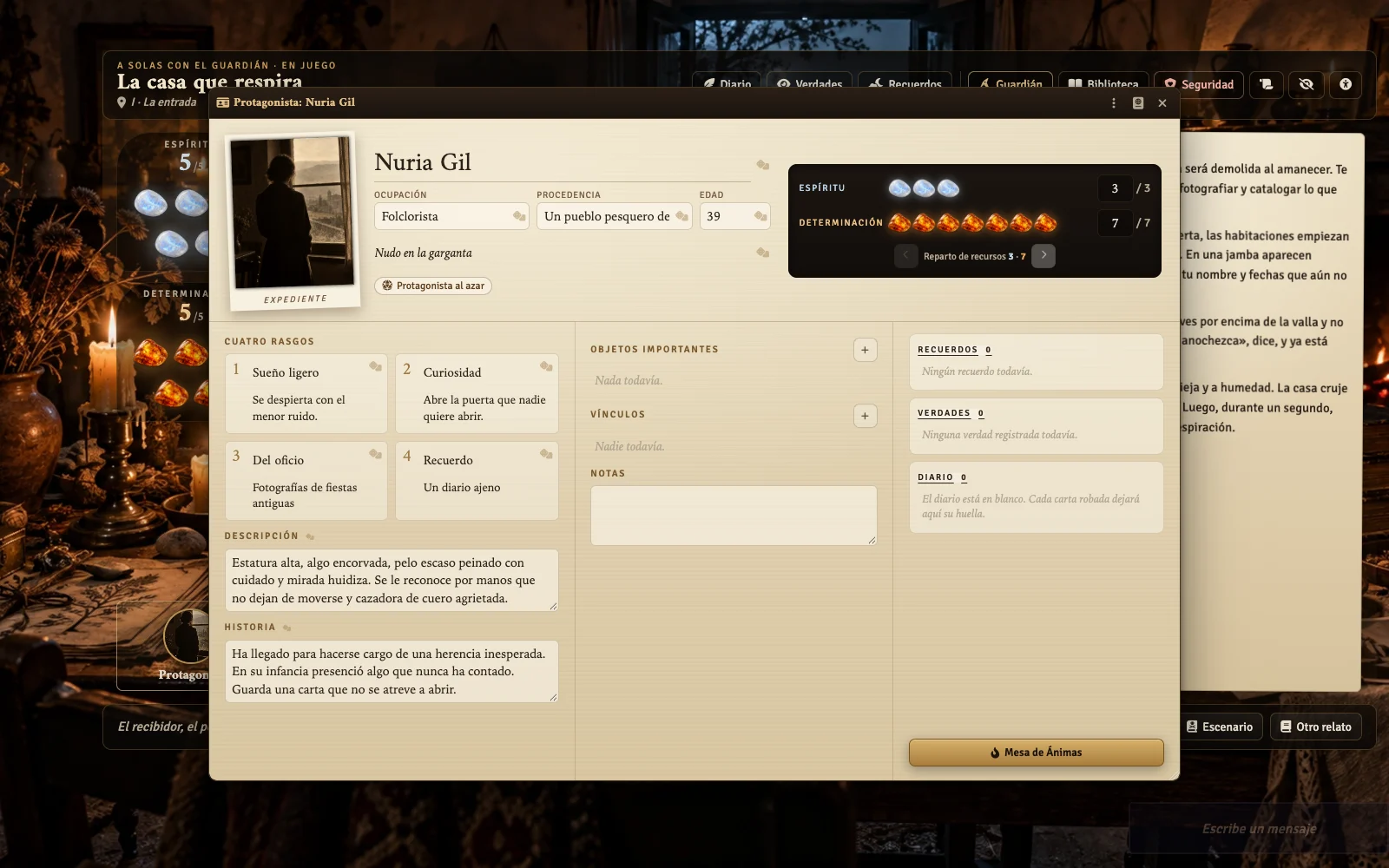Reroll trait 3 Del oficio with its dice

click(376, 454)
